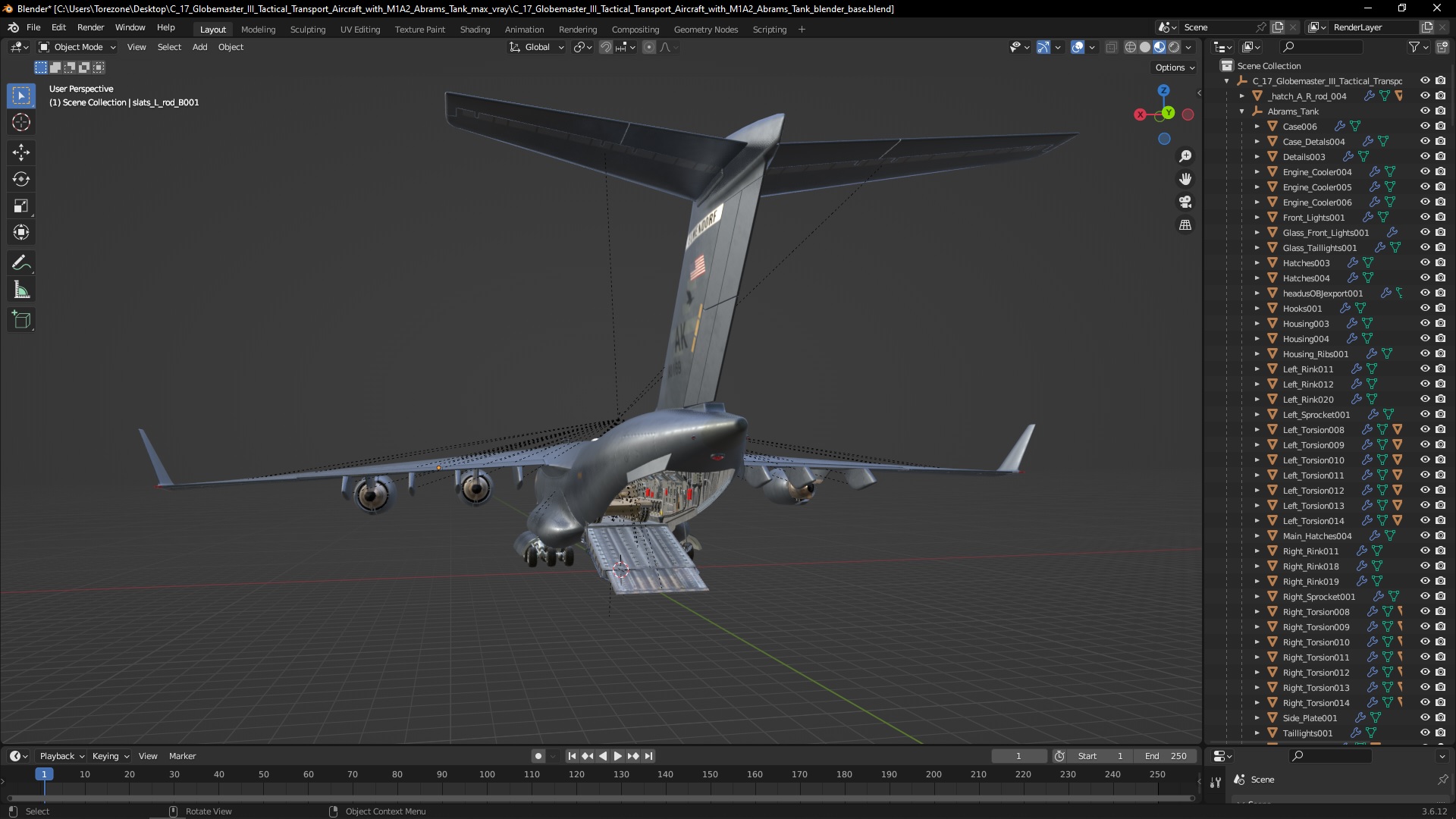1456x819 pixels.
Task: Jump to timeline start frame
Action: 572,756
